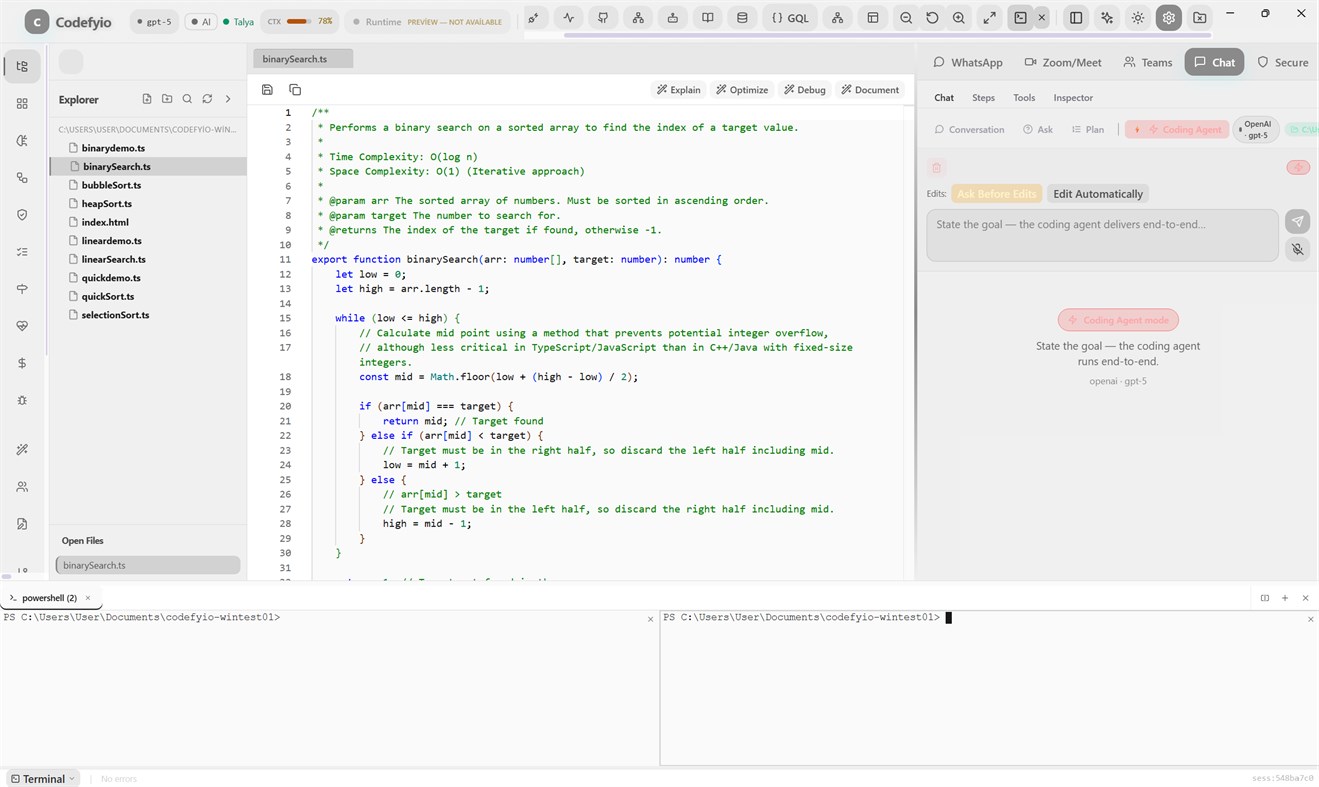Toggle the red lightning quick-agent pill
Viewport: 1319px width, 787px height.
(x=1298, y=167)
